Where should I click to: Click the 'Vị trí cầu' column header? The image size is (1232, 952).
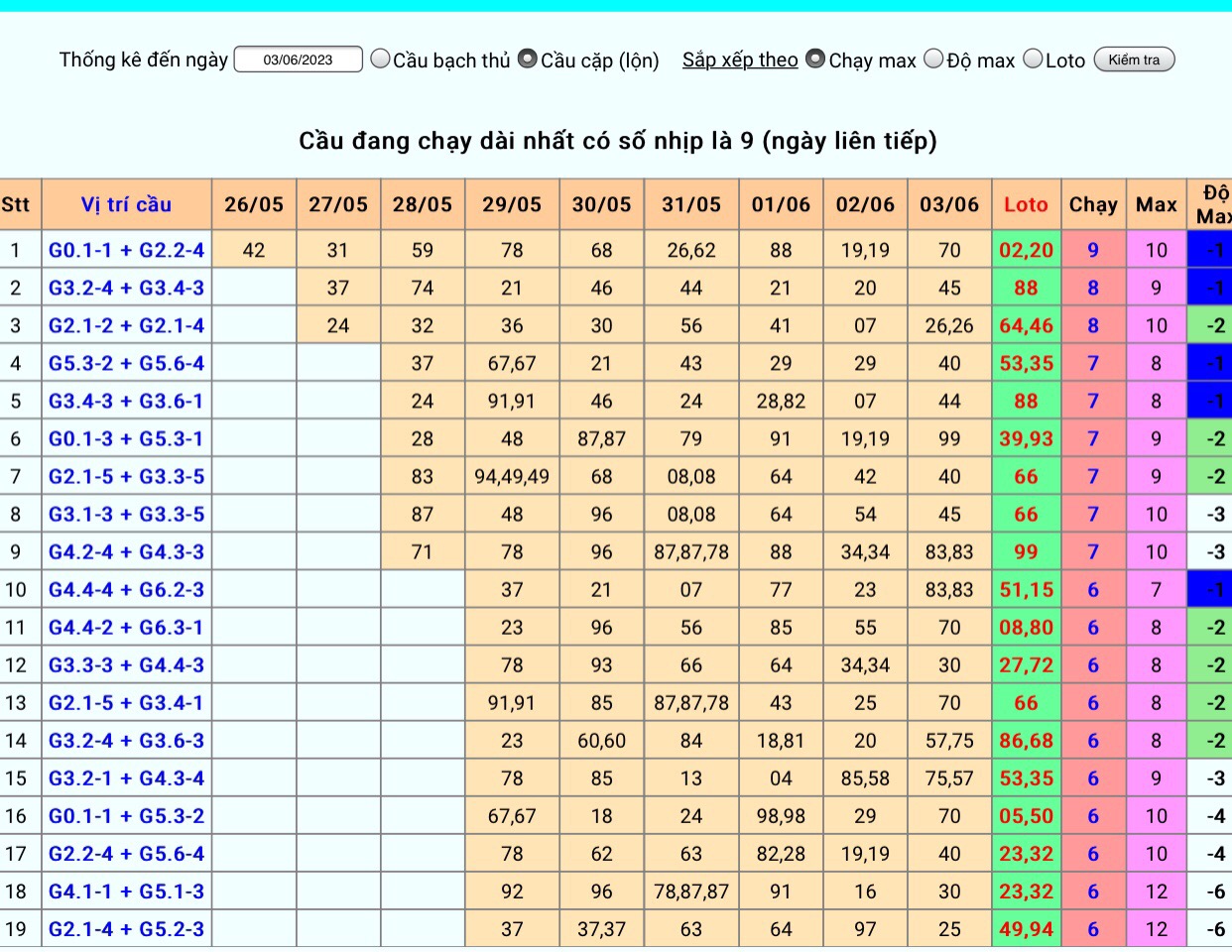click(x=126, y=204)
